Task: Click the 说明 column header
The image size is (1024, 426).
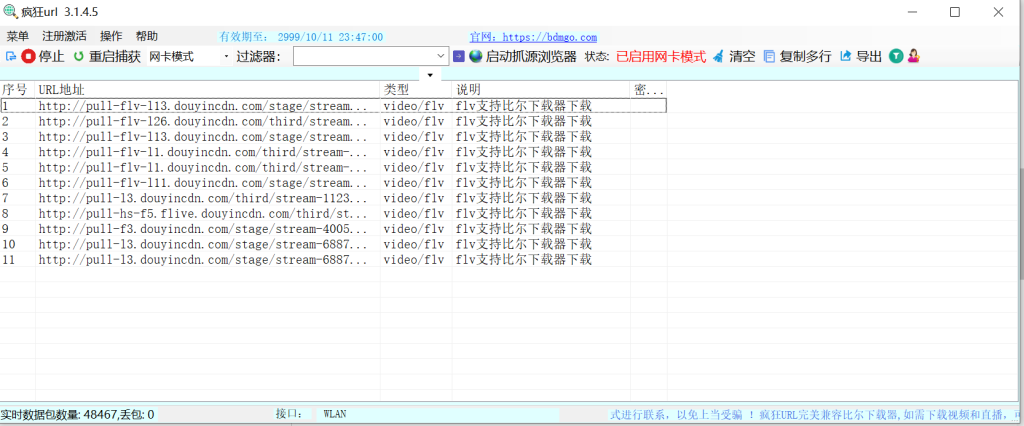Action: click(x=541, y=89)
